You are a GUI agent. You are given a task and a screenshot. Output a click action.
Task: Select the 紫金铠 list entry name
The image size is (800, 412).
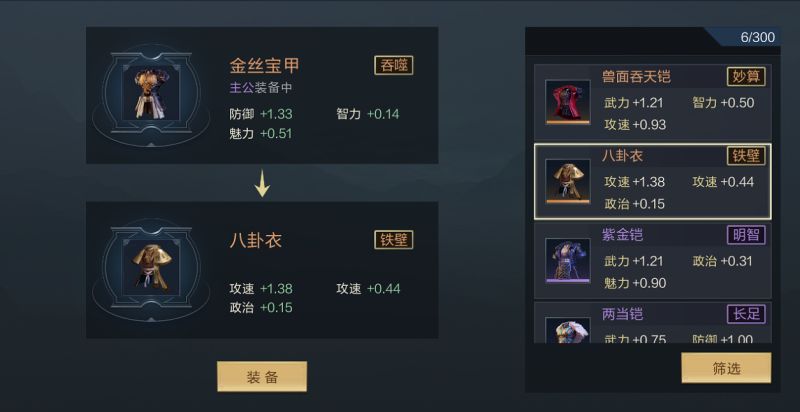pyautogui.click(x=622, y=235)
